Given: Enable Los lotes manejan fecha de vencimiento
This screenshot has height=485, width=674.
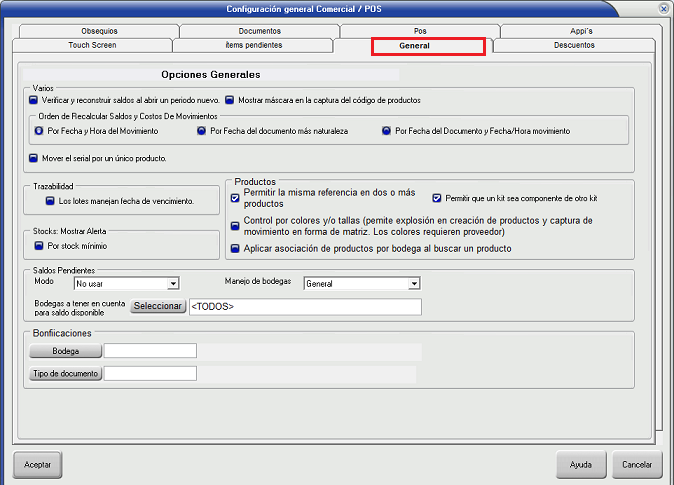Looking at the screenshot, I should 50,201.
